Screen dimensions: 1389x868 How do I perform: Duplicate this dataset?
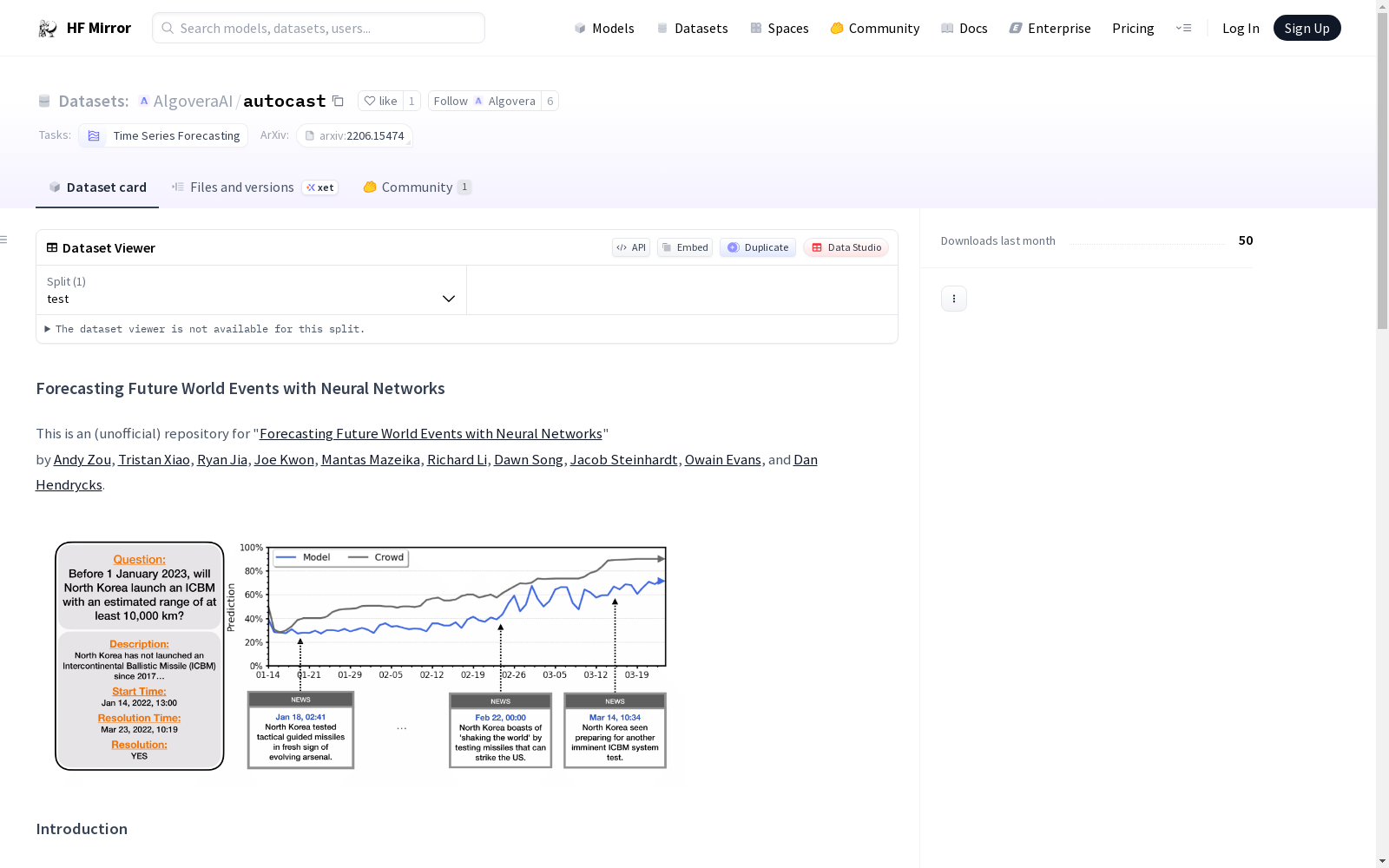(758, 247)
